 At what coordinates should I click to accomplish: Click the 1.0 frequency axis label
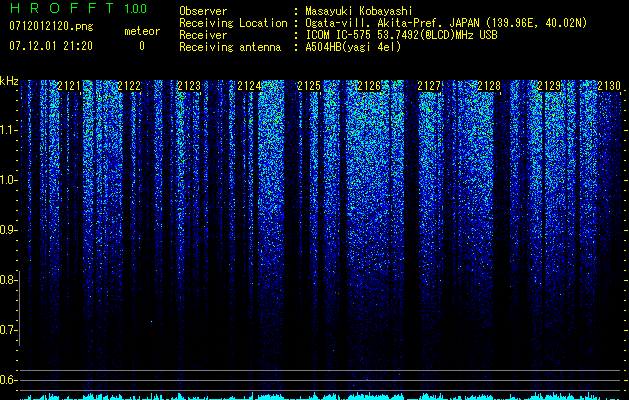(x=9, y=180)
